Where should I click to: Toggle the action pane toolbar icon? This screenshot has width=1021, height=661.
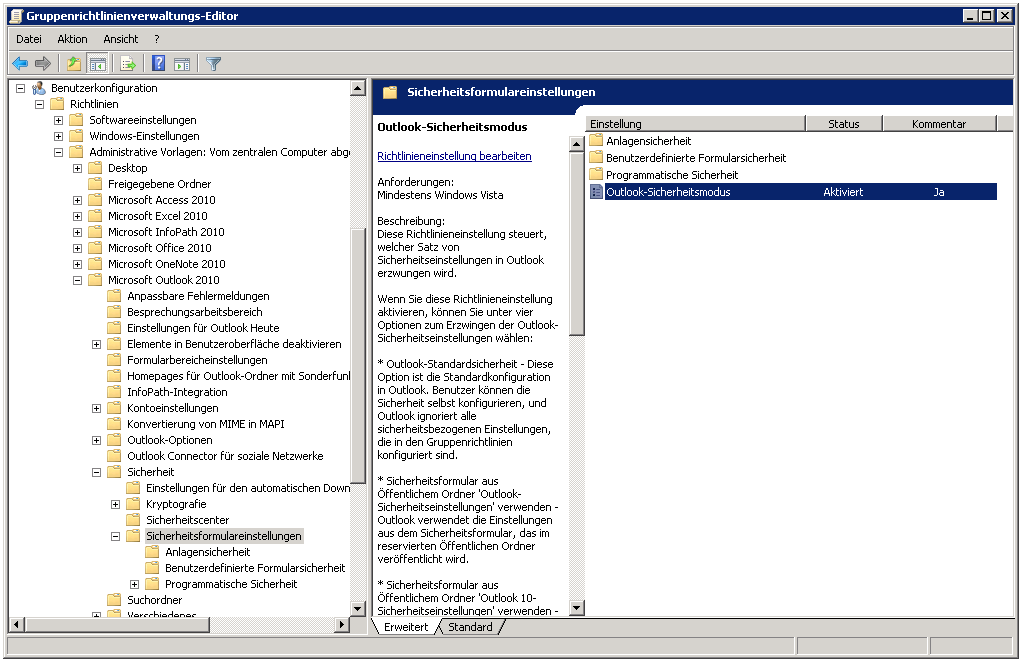coord(182,63)
